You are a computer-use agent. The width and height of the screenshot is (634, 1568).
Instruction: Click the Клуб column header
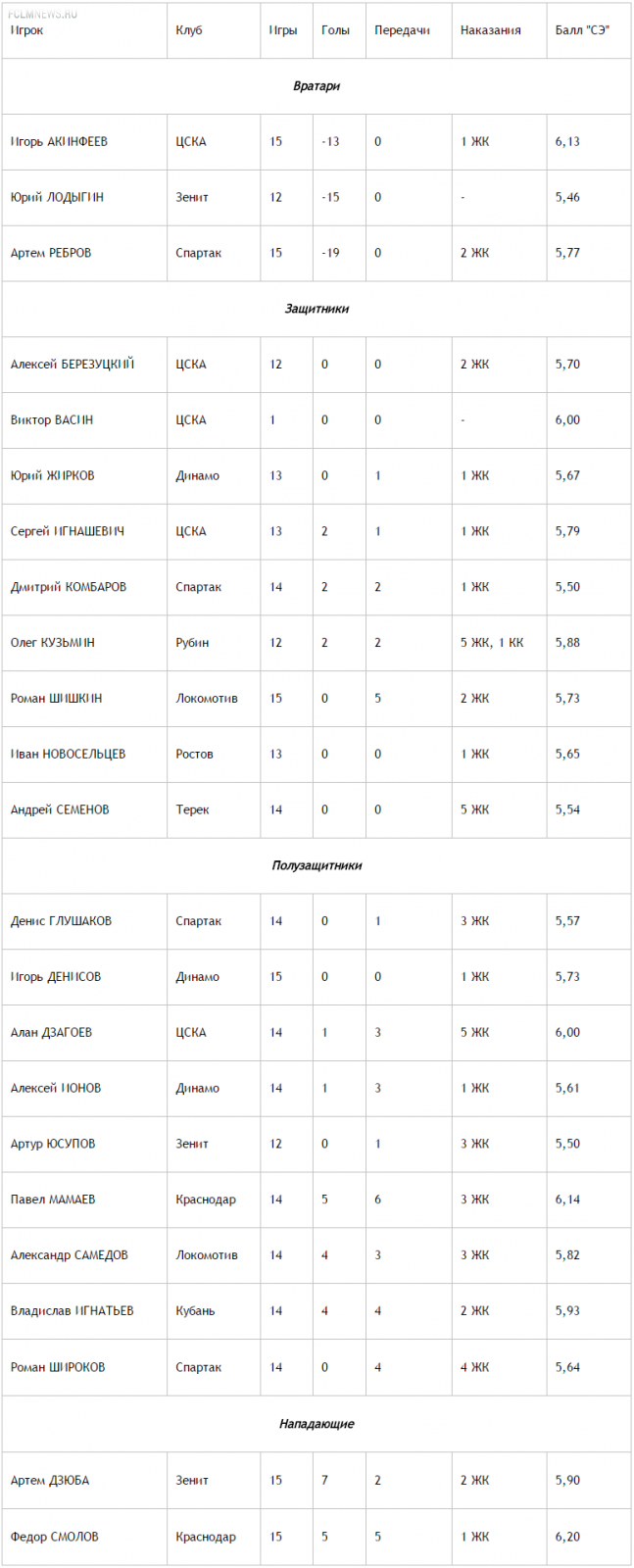tap(189, 30)
